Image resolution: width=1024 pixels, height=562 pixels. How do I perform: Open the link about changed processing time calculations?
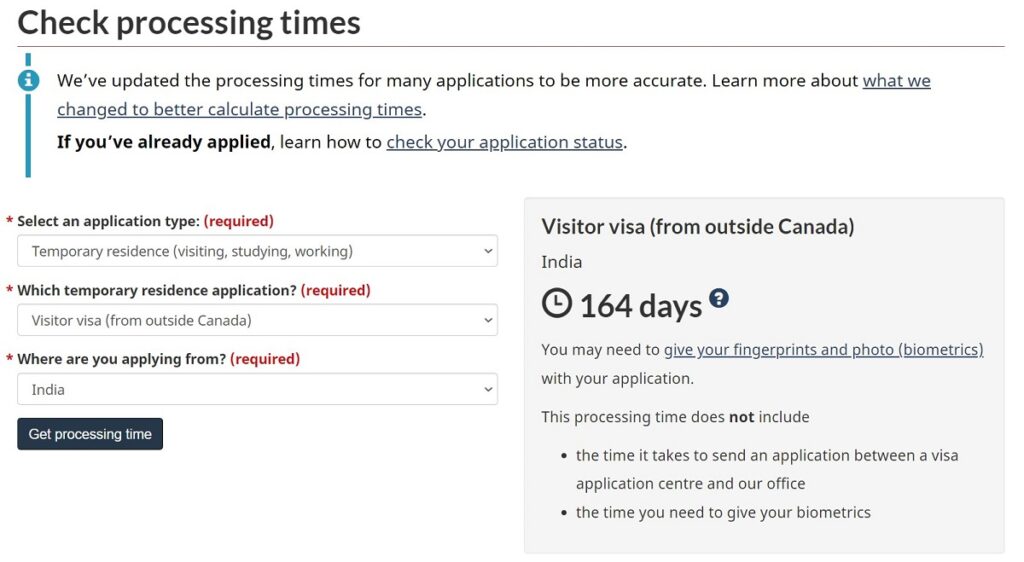click(493, 95)
